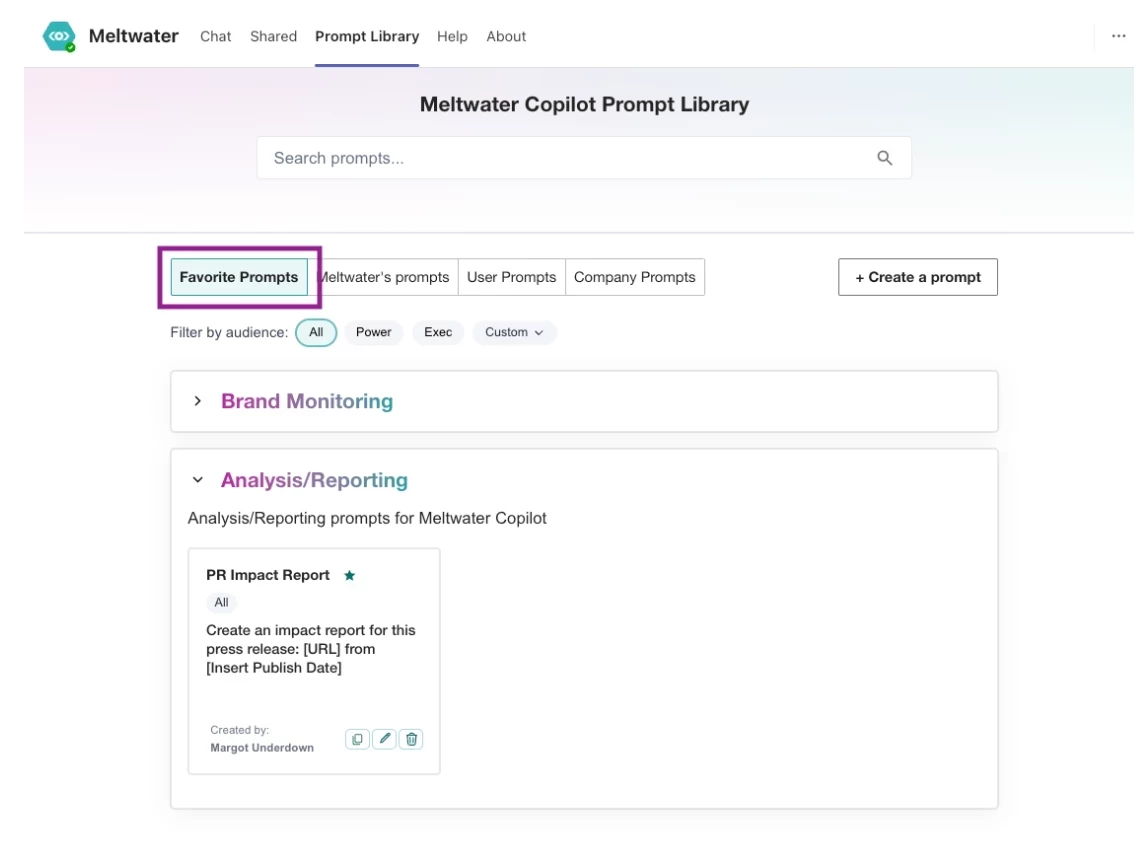The width and height of the screenshot is (1138, 868).
Task: Open the User Prompts tab
Action: click(512, 277)
